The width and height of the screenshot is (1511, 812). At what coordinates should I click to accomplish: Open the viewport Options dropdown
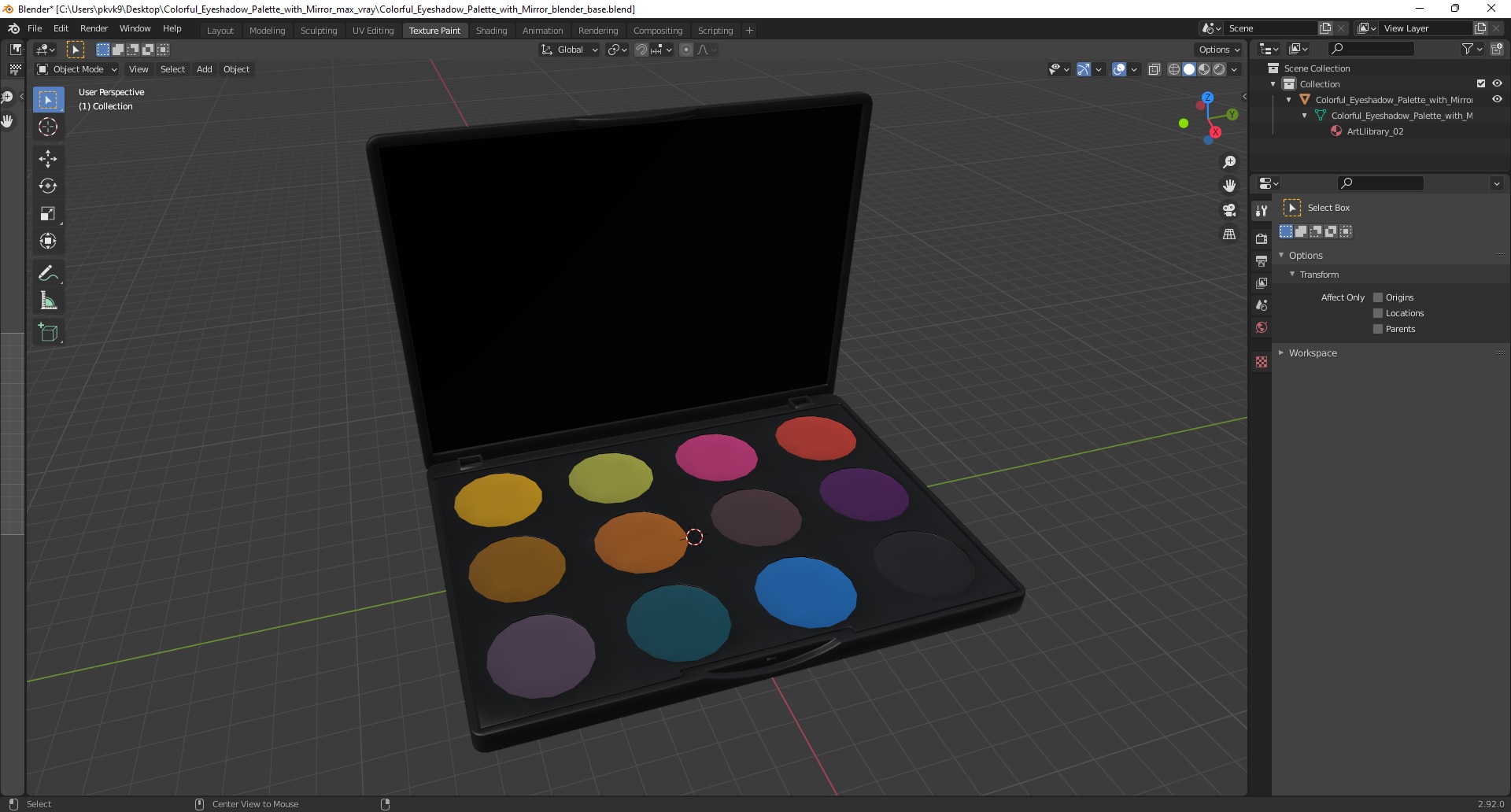pos(1219,50)
